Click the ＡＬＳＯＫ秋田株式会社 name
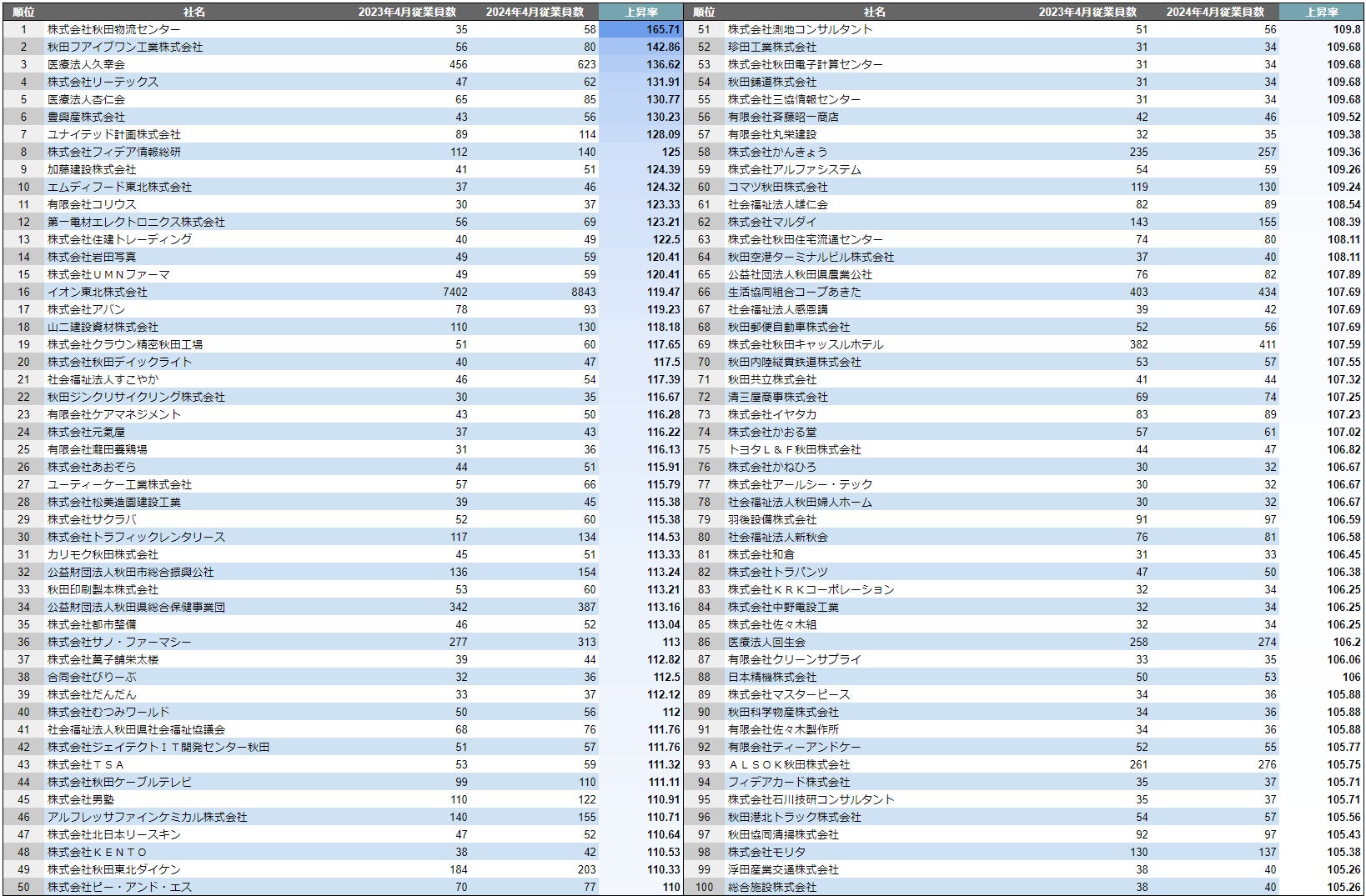Screen dimensions: 1366x896 tap(789, 764)
